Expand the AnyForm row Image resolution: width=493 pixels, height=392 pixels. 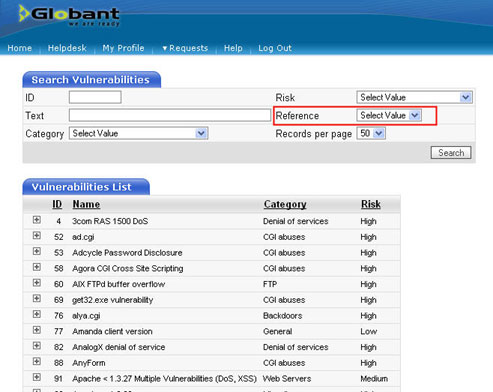click(37, 361)
